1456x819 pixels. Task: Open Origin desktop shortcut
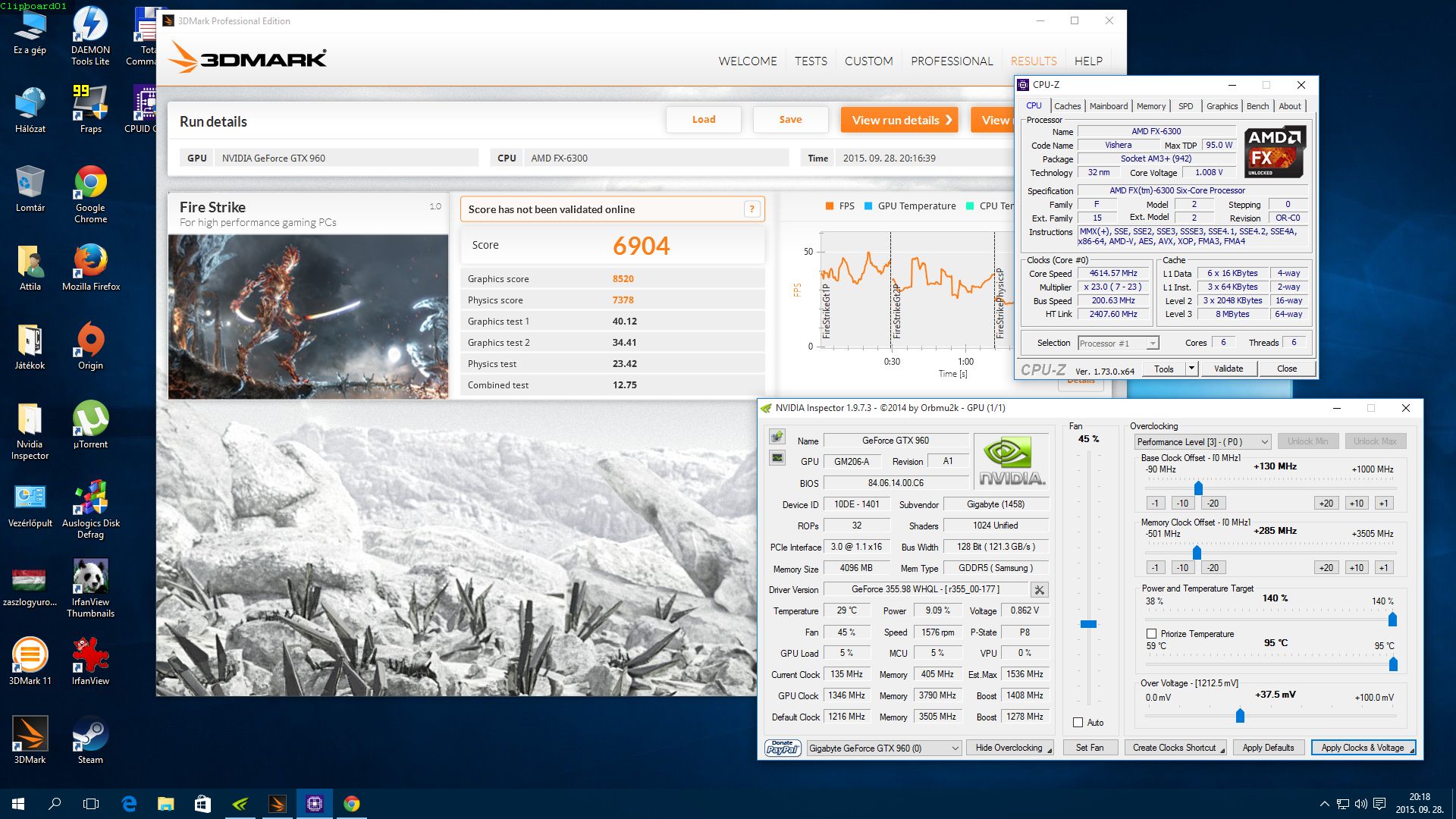[90, 346]
